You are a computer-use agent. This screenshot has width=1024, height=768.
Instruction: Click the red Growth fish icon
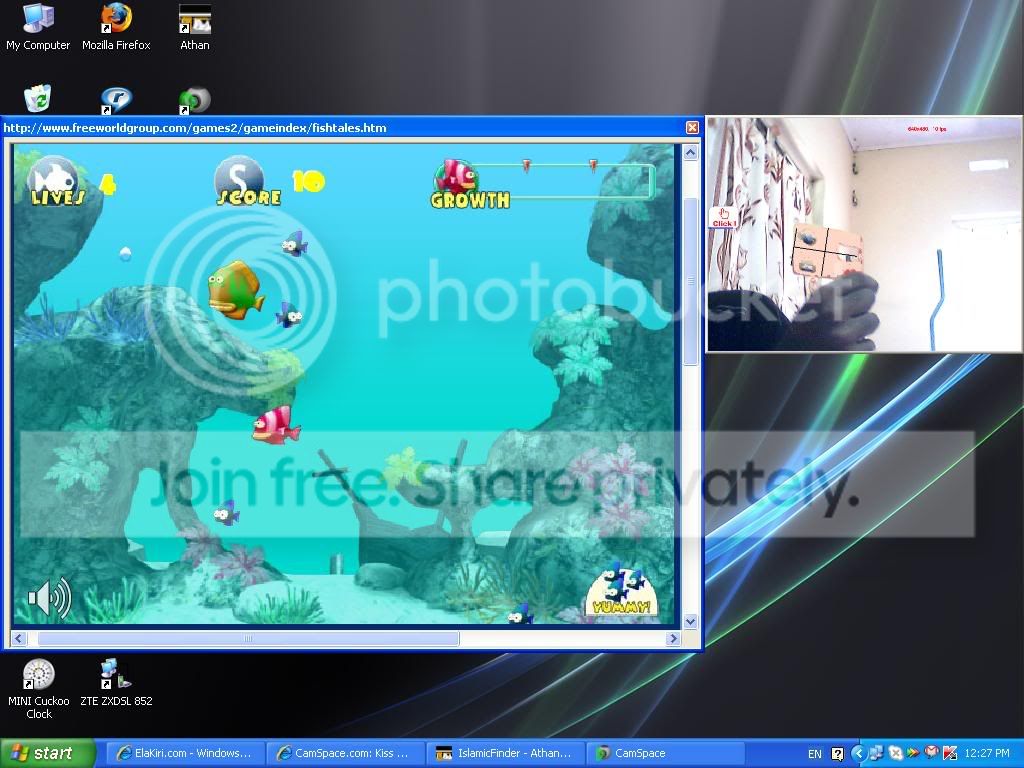click(456, 176)
